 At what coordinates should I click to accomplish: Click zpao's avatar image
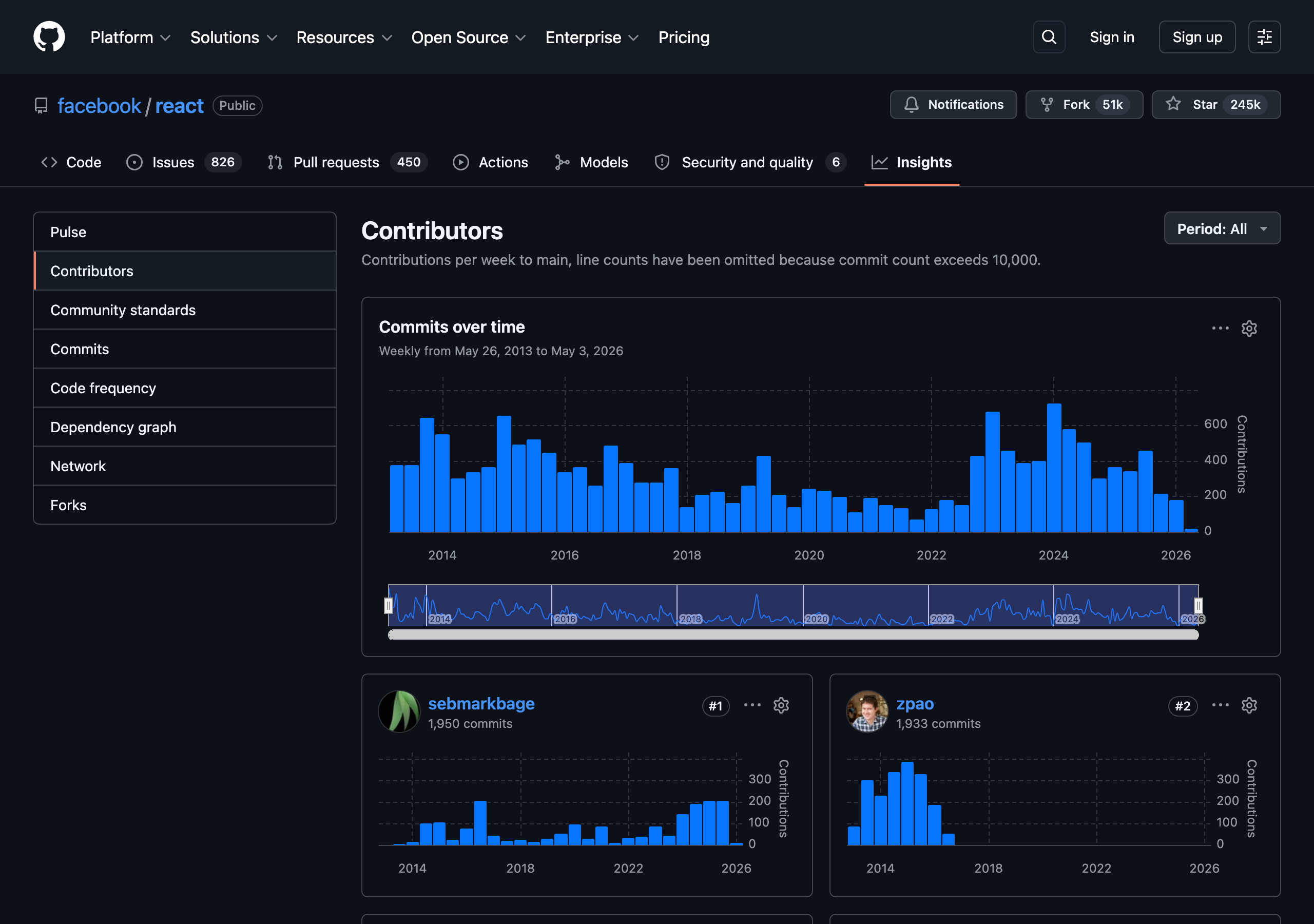[x=867, y=711]
